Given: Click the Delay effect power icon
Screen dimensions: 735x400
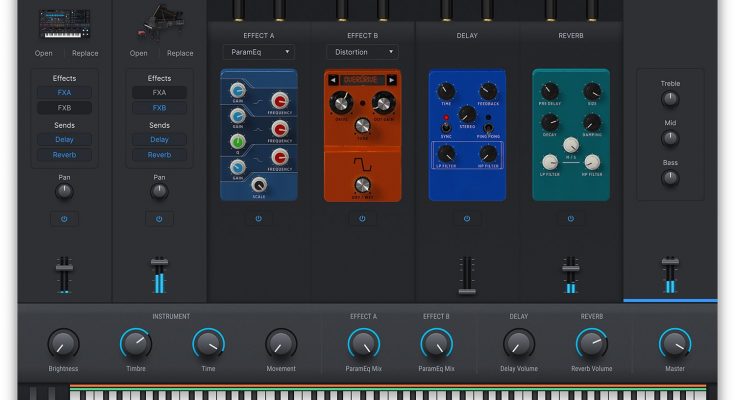Looking at the screenshot, I should click(x=466, y=217).
